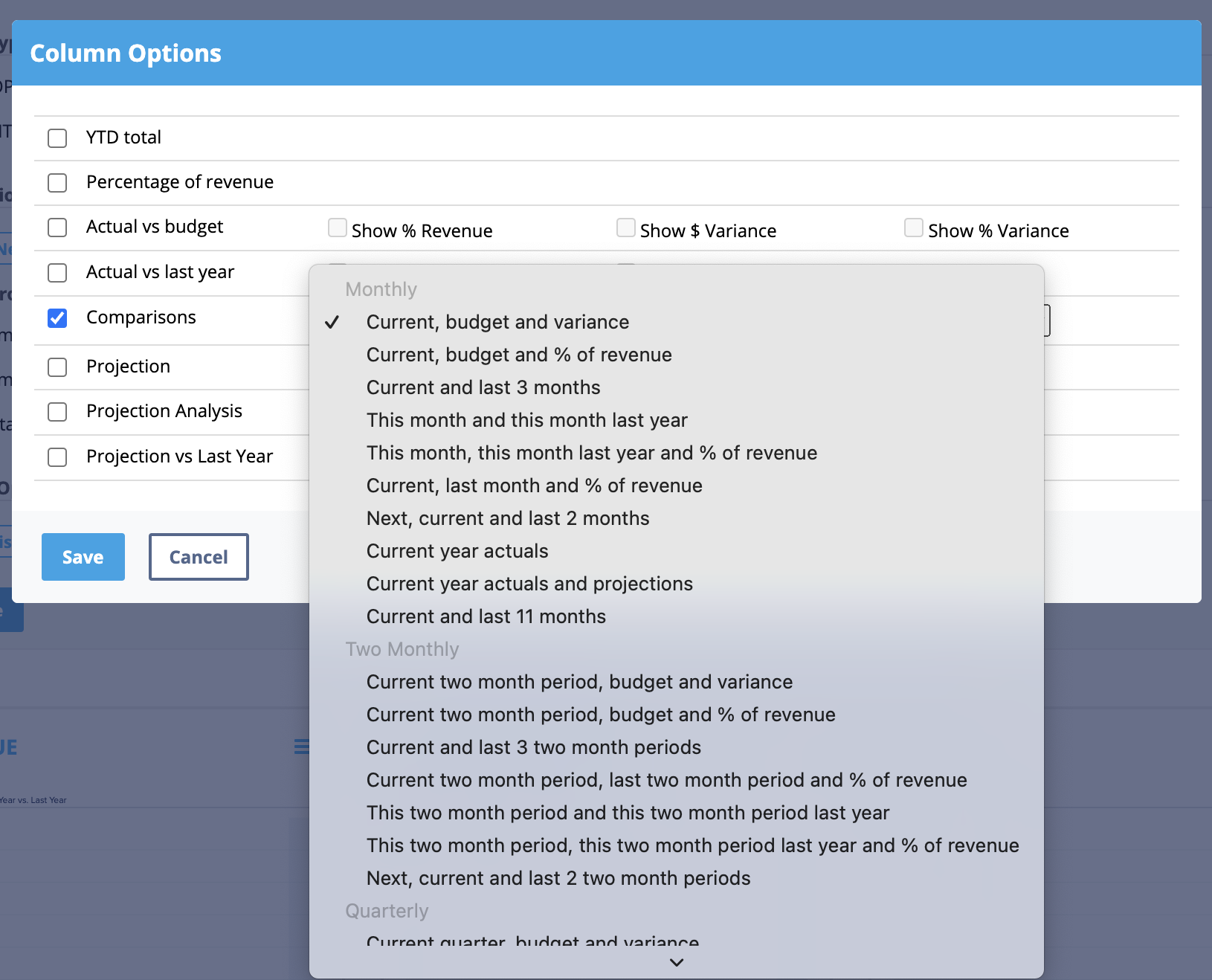Screen dimensions: 1212x980
Task: Select Current, budget and variance
Action: click(497, 322)
